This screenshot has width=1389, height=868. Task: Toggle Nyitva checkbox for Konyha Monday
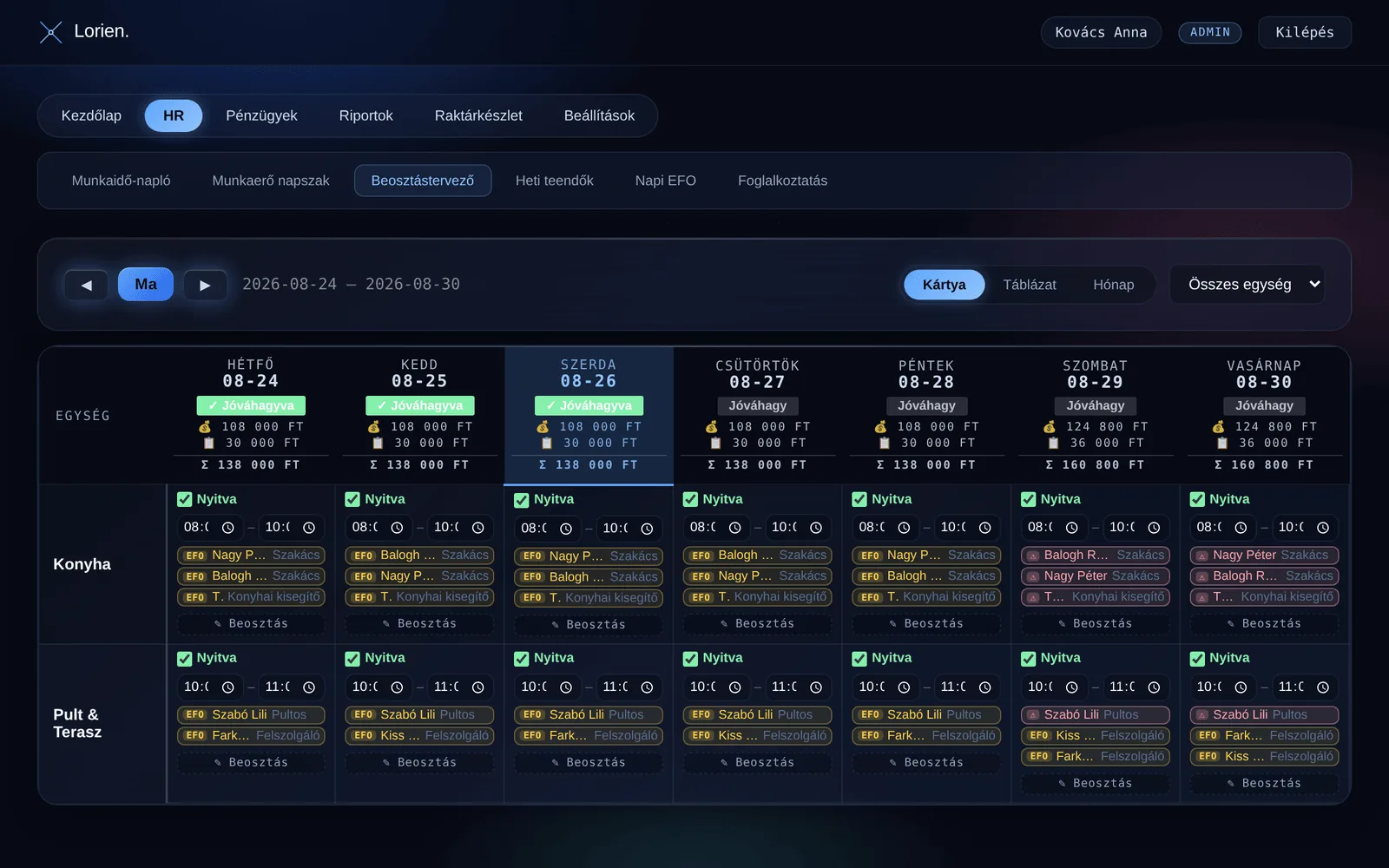[184, 499]
